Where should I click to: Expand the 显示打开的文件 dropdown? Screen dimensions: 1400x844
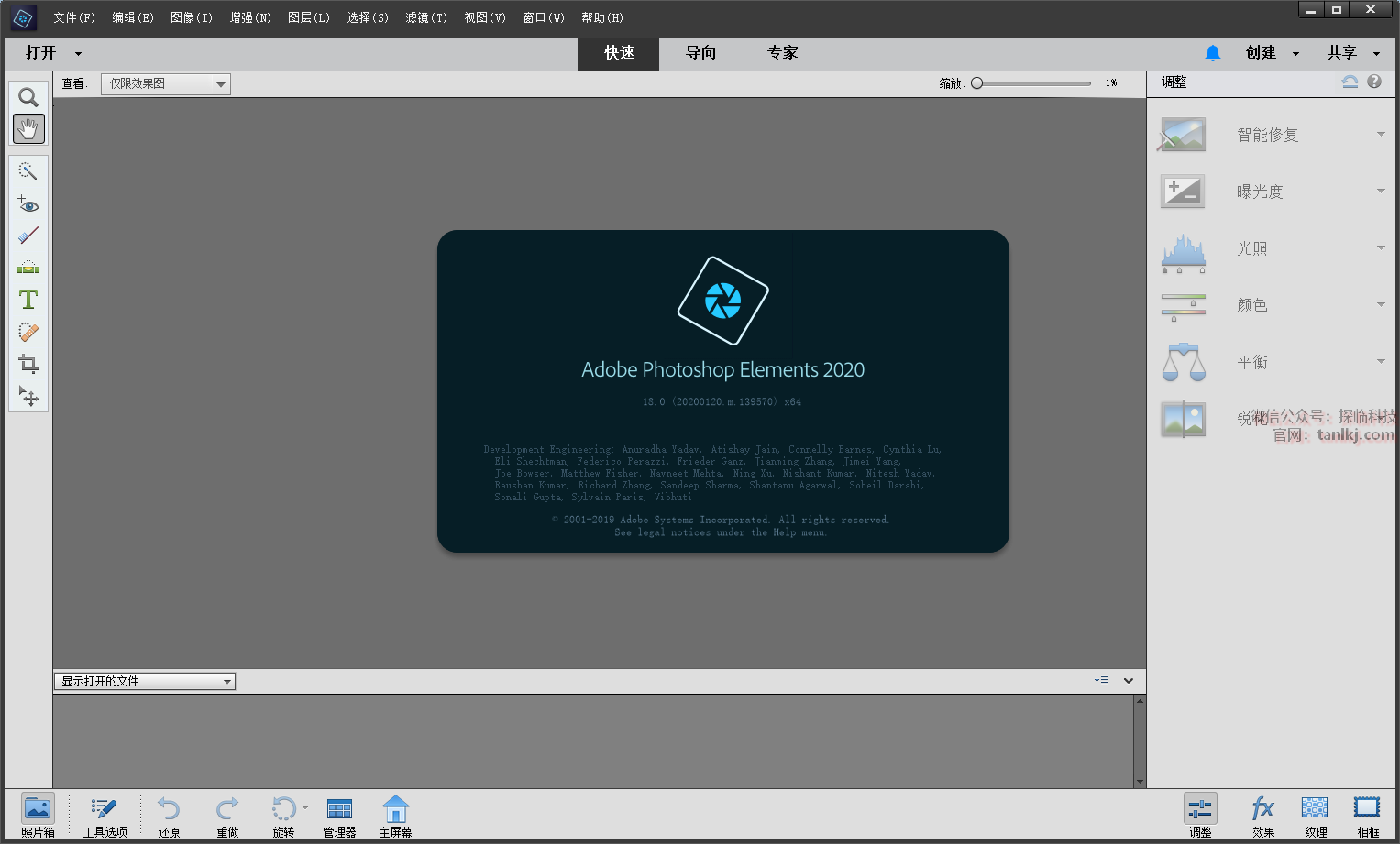pos(145,682)
